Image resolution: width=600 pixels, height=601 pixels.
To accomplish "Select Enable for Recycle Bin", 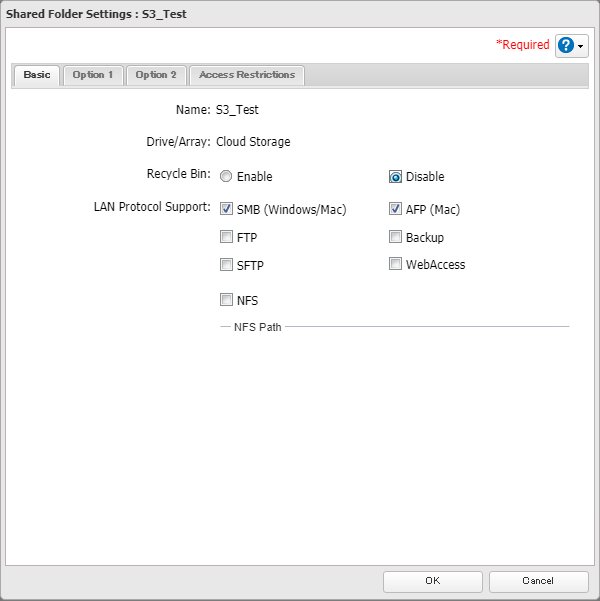I will click(x=226, y=177).
